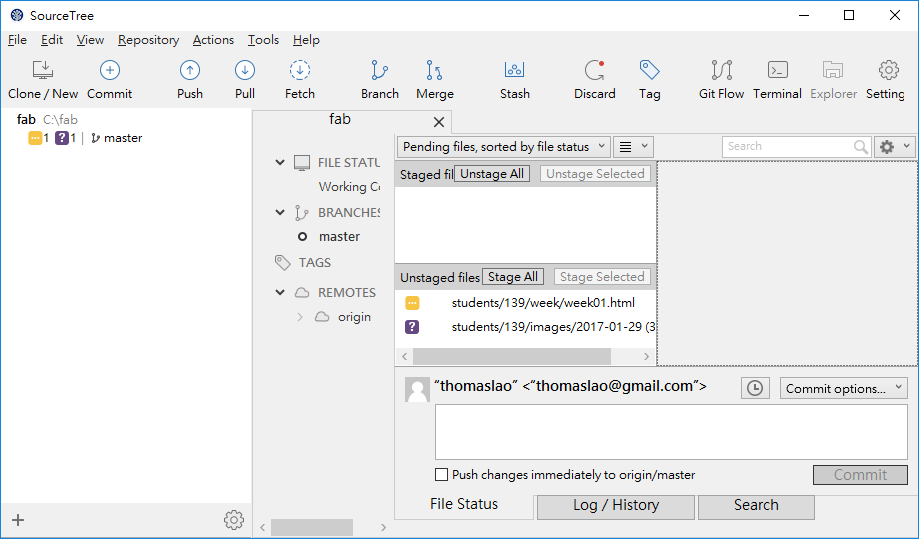Open the View menu
Image resolution: width=919 pixels, height=539 pixels.
[90, 40]
